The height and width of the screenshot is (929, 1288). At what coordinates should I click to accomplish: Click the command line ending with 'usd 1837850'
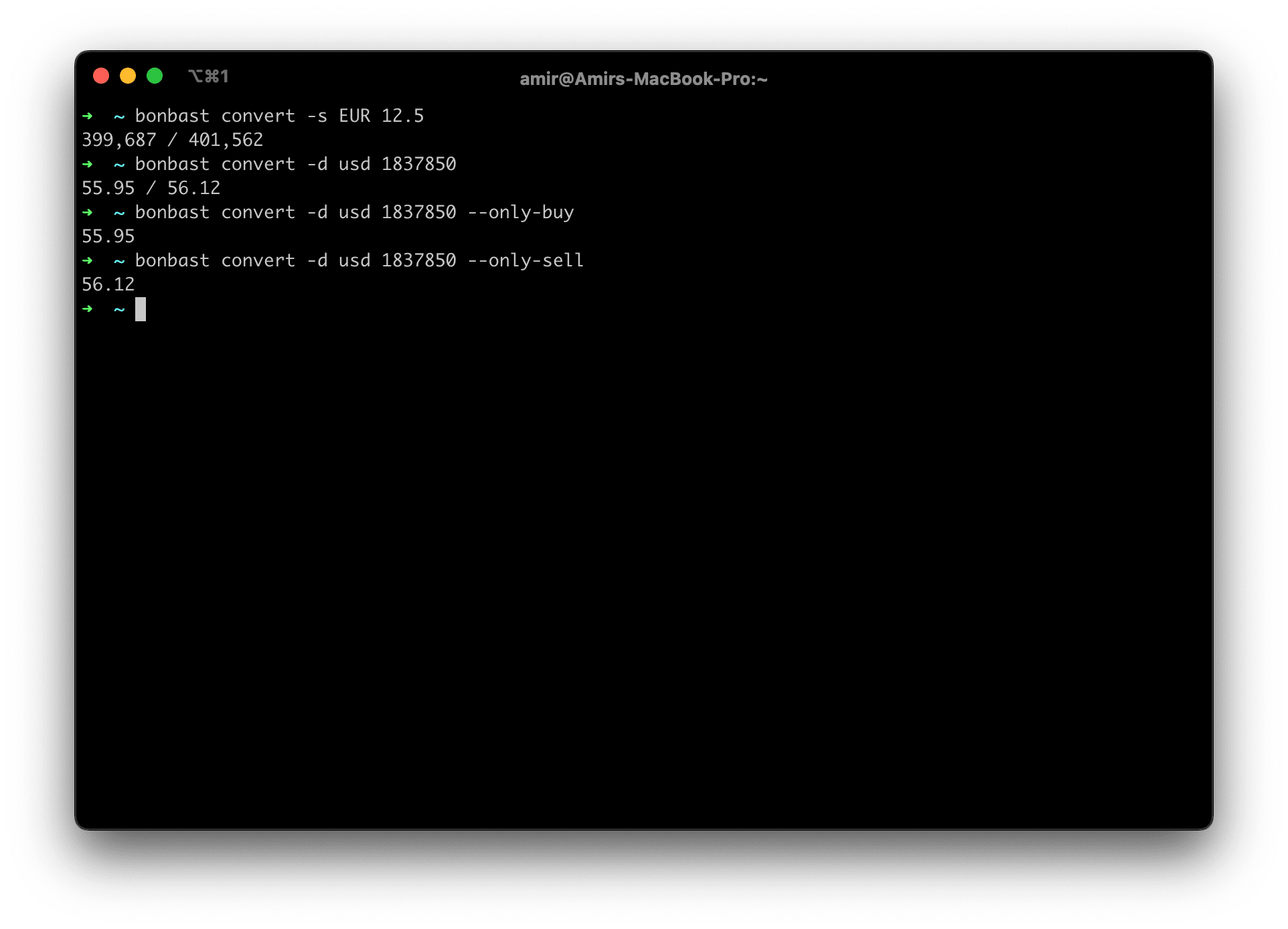(x=295, y=164)
